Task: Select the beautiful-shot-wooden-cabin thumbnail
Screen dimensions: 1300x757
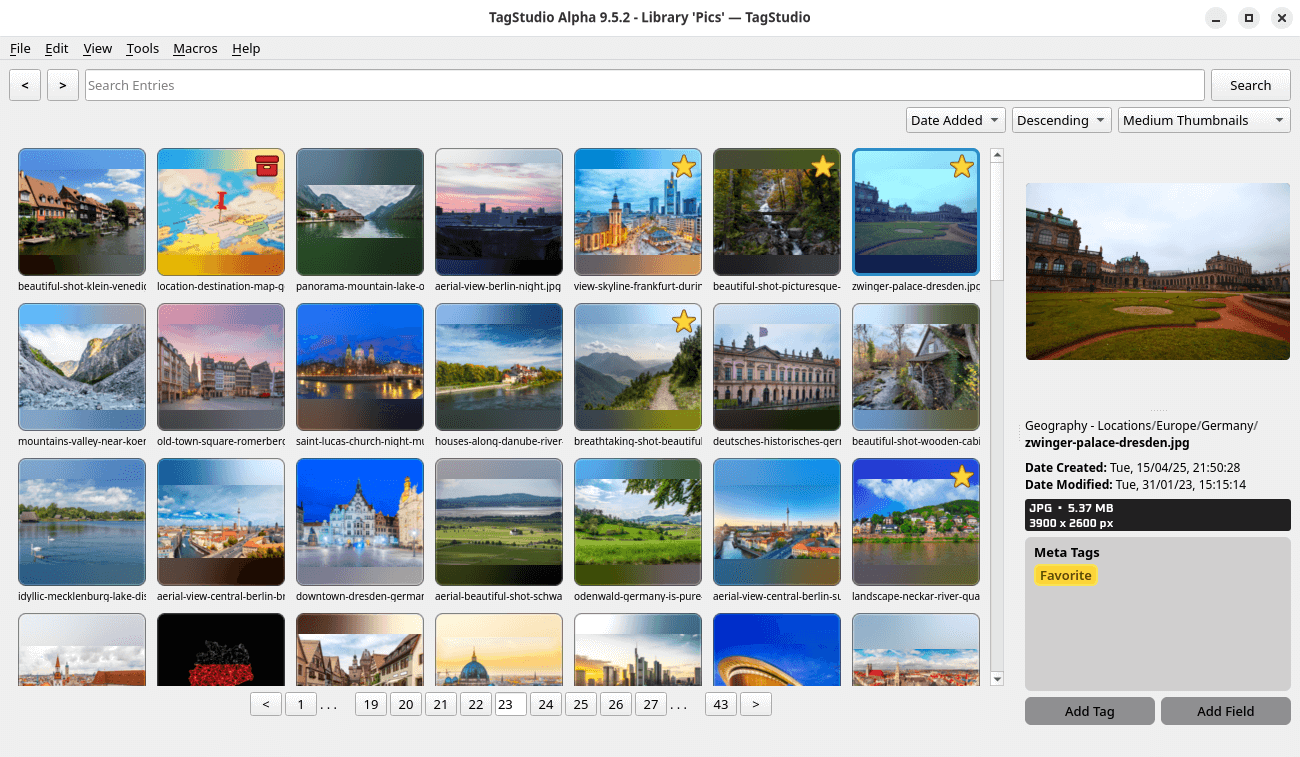Action: (x=916, y=367)
